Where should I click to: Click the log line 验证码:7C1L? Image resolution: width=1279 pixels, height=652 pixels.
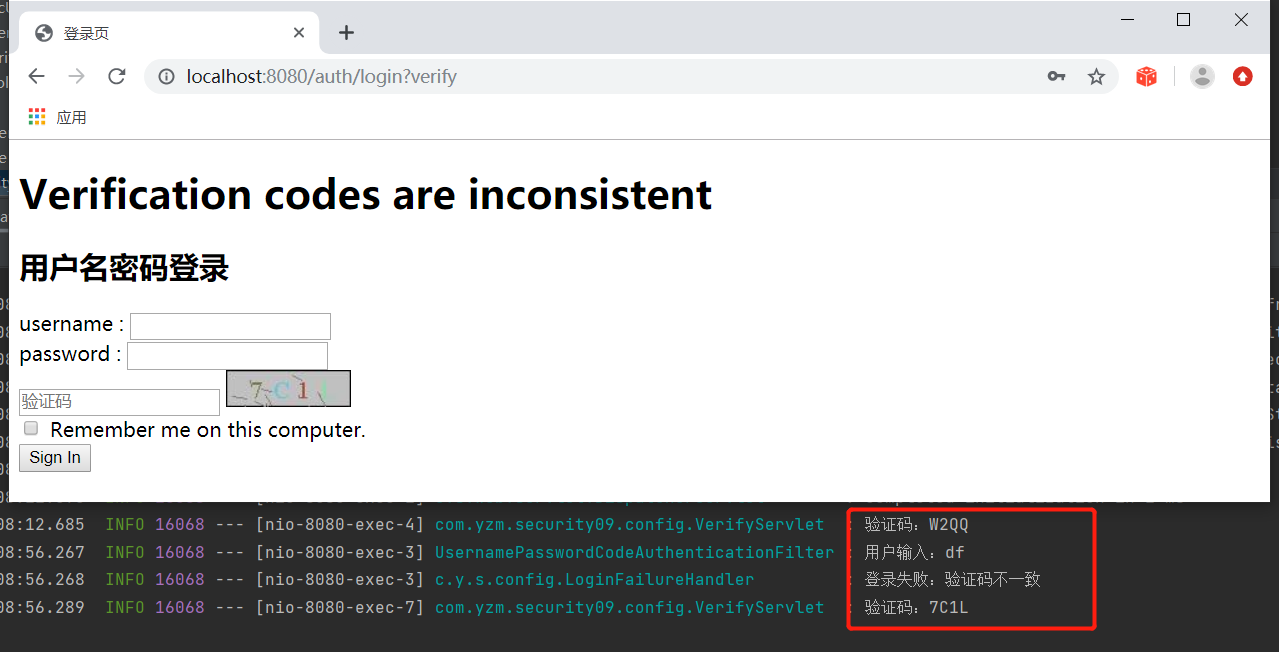coord(917,607)
